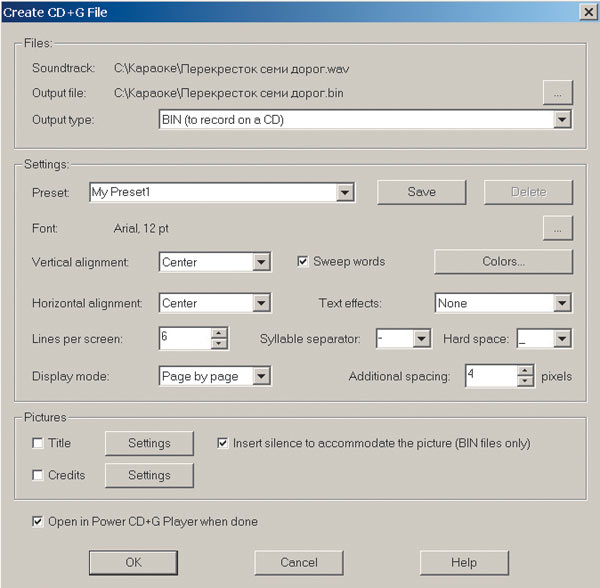Enable the Credits picture checkbox

coord(38,475)
